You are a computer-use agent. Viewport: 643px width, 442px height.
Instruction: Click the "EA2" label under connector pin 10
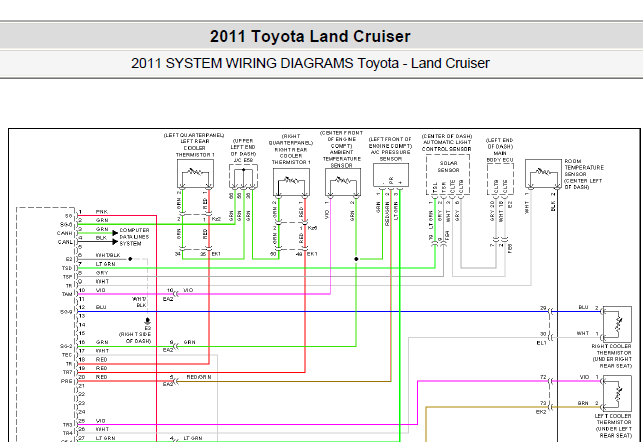[x=168, y=299]
